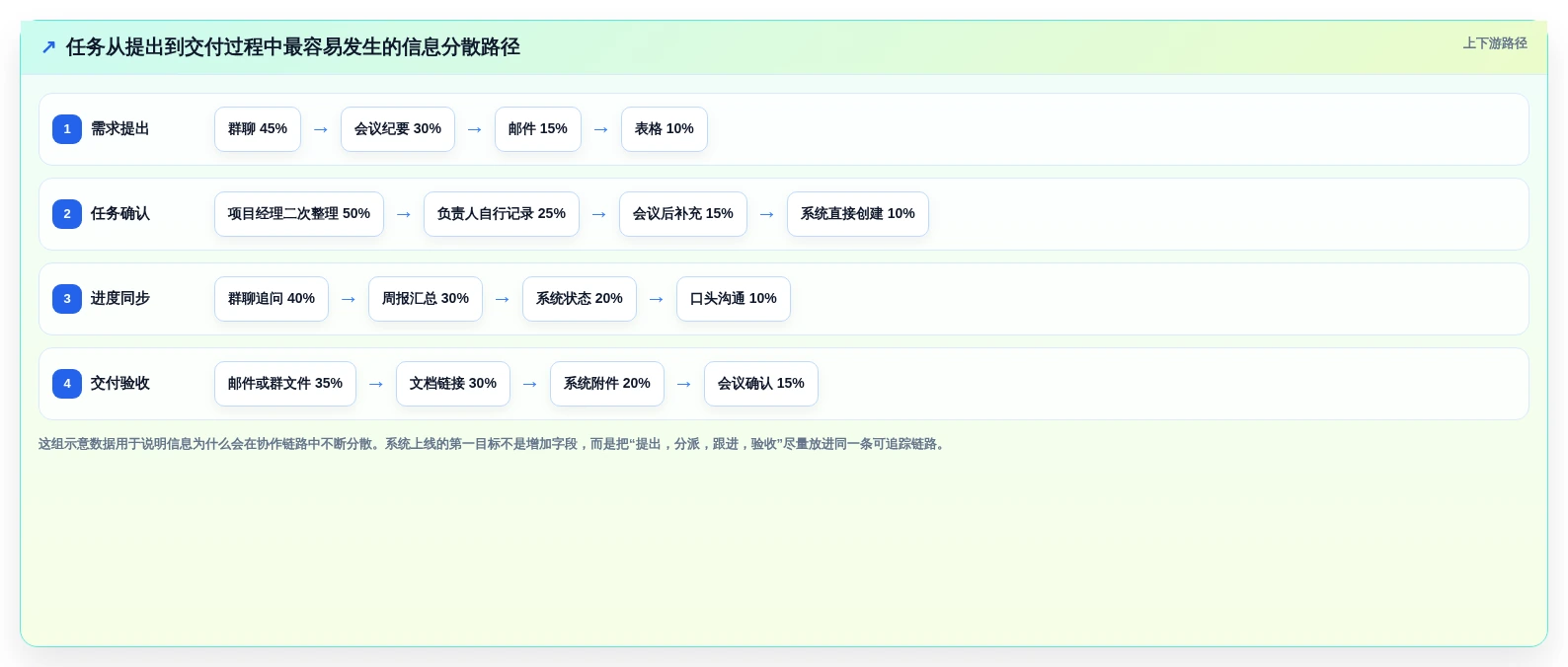Viewport: 1568px width, 667px height.
Task: Click the 邮件 15% chip
Action: click(x=538, y=129)
